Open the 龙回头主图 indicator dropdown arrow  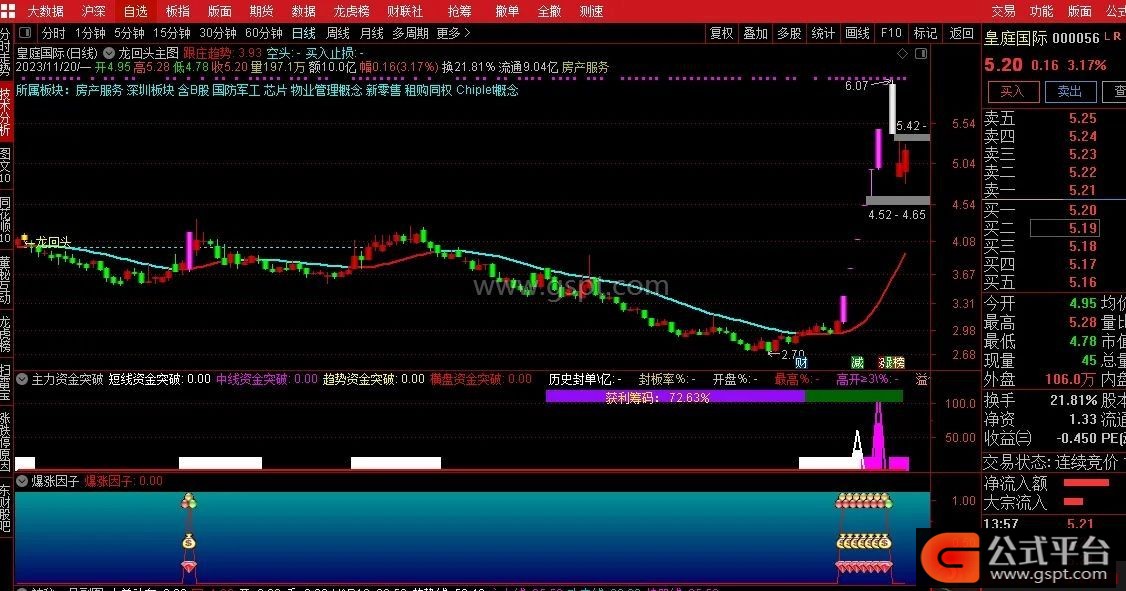pos(109,53)
